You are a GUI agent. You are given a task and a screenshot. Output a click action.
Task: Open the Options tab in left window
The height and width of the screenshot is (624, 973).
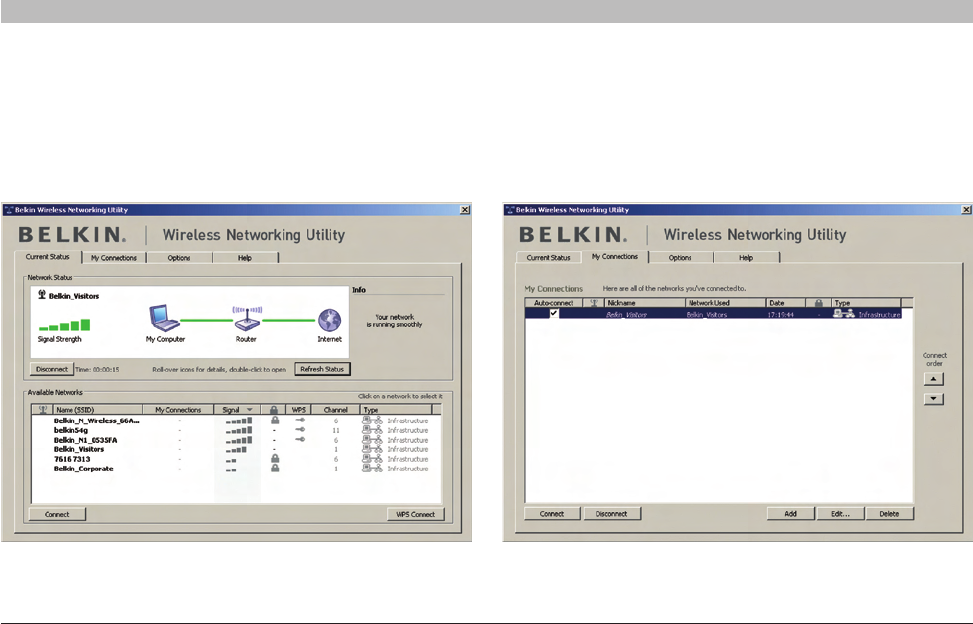pos(179,258)
